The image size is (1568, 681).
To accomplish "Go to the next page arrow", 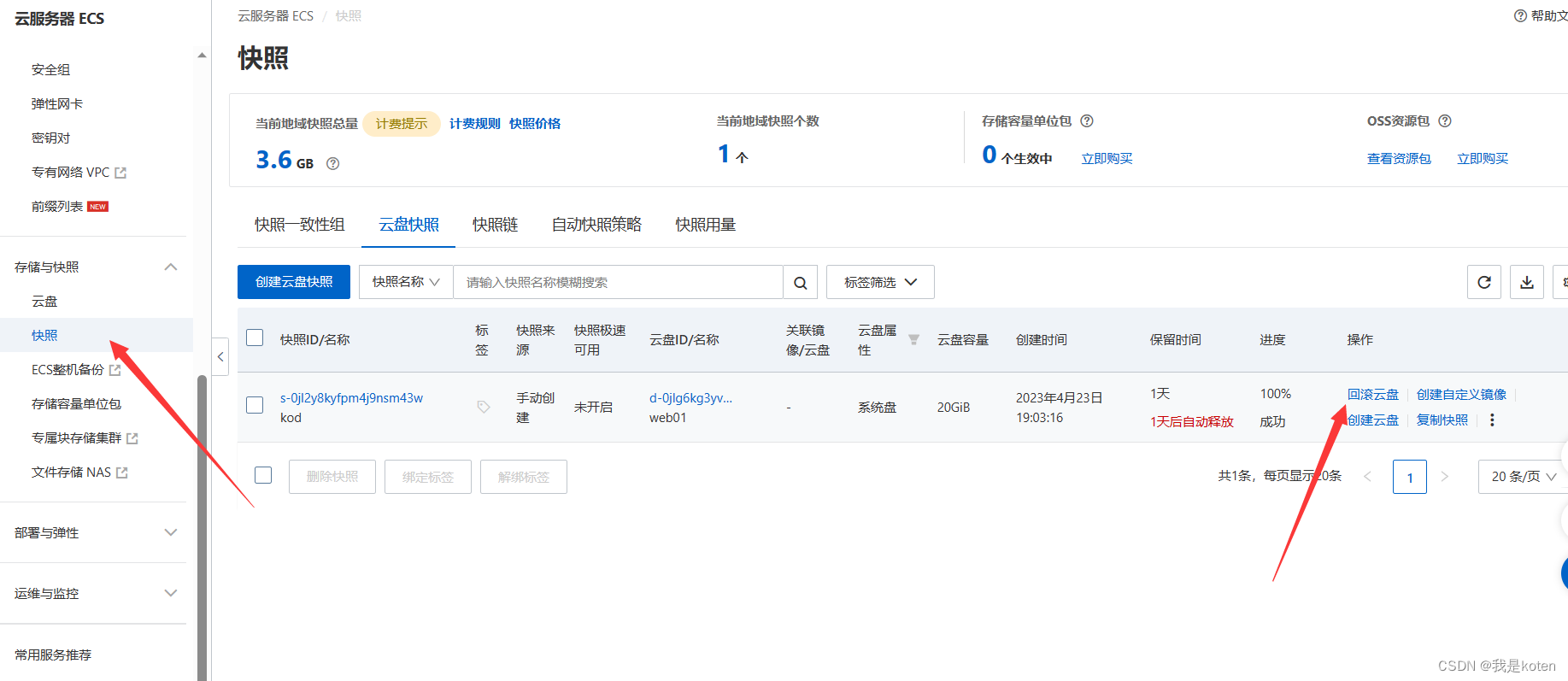I will click(x=1444, y=476).
